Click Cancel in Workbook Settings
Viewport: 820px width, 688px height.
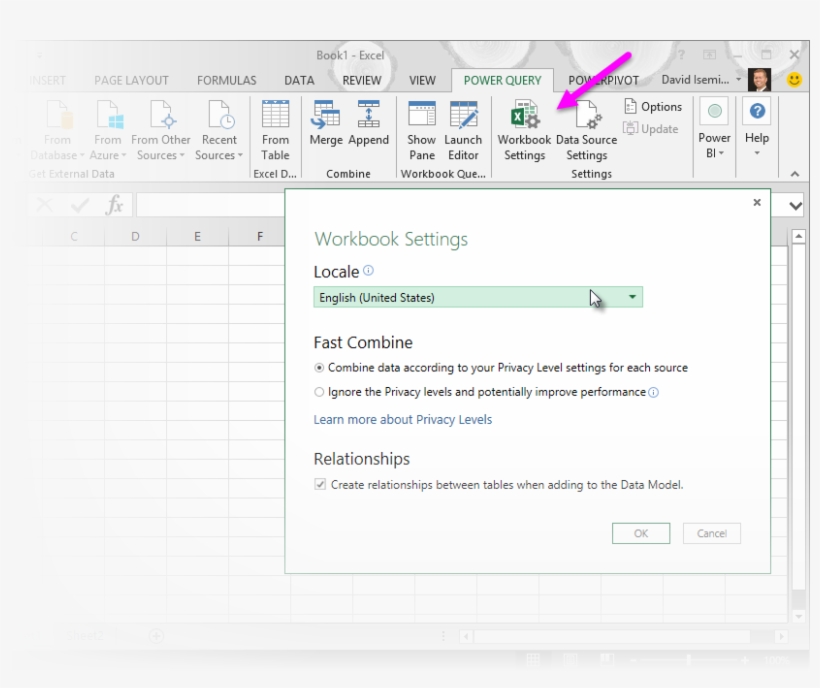pos(712,533)
